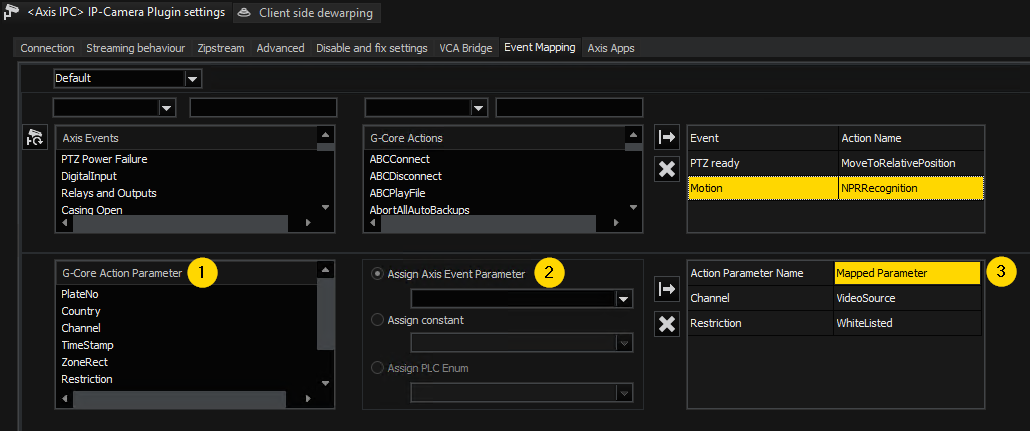Select the Event Mapping tab
The image size is (1030, 431).
[x=540, y=47]
